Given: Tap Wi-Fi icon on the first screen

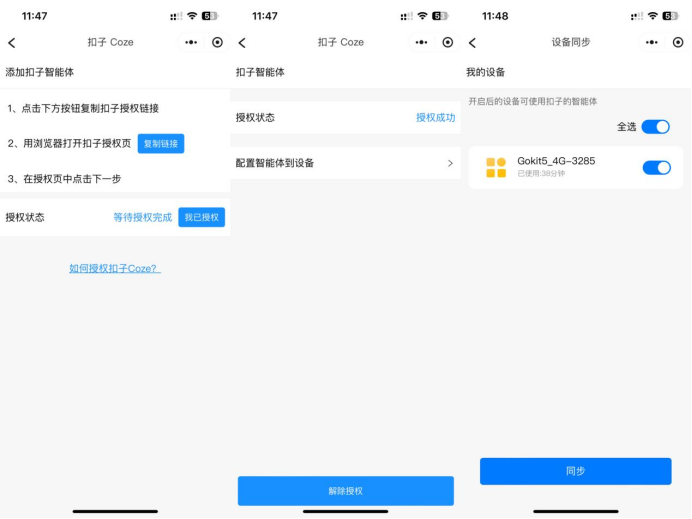Looking at the screenshot, I should pyautogui.click(x=192, y=16).
